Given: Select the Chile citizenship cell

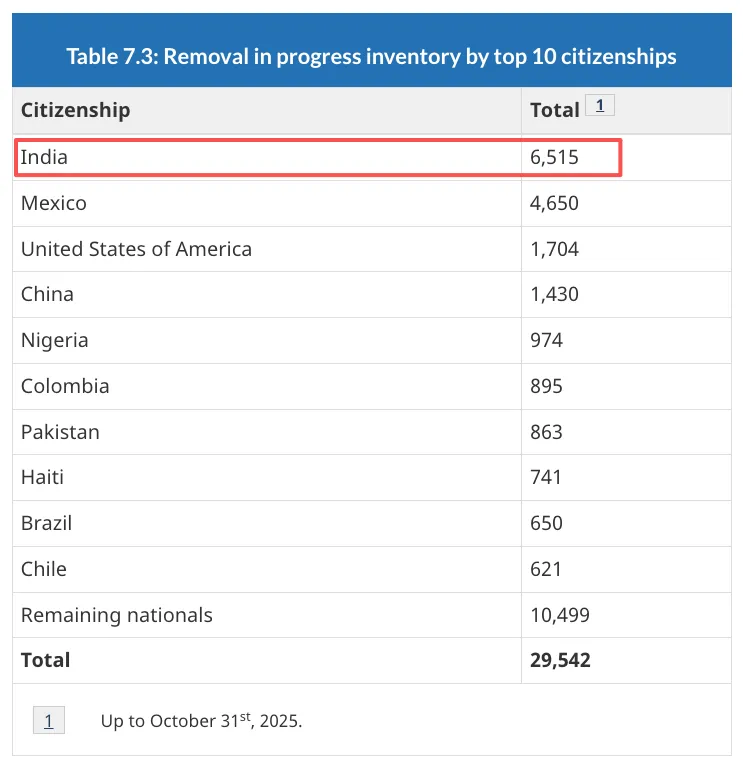Looking at the screenshot, I should point(44,569).
